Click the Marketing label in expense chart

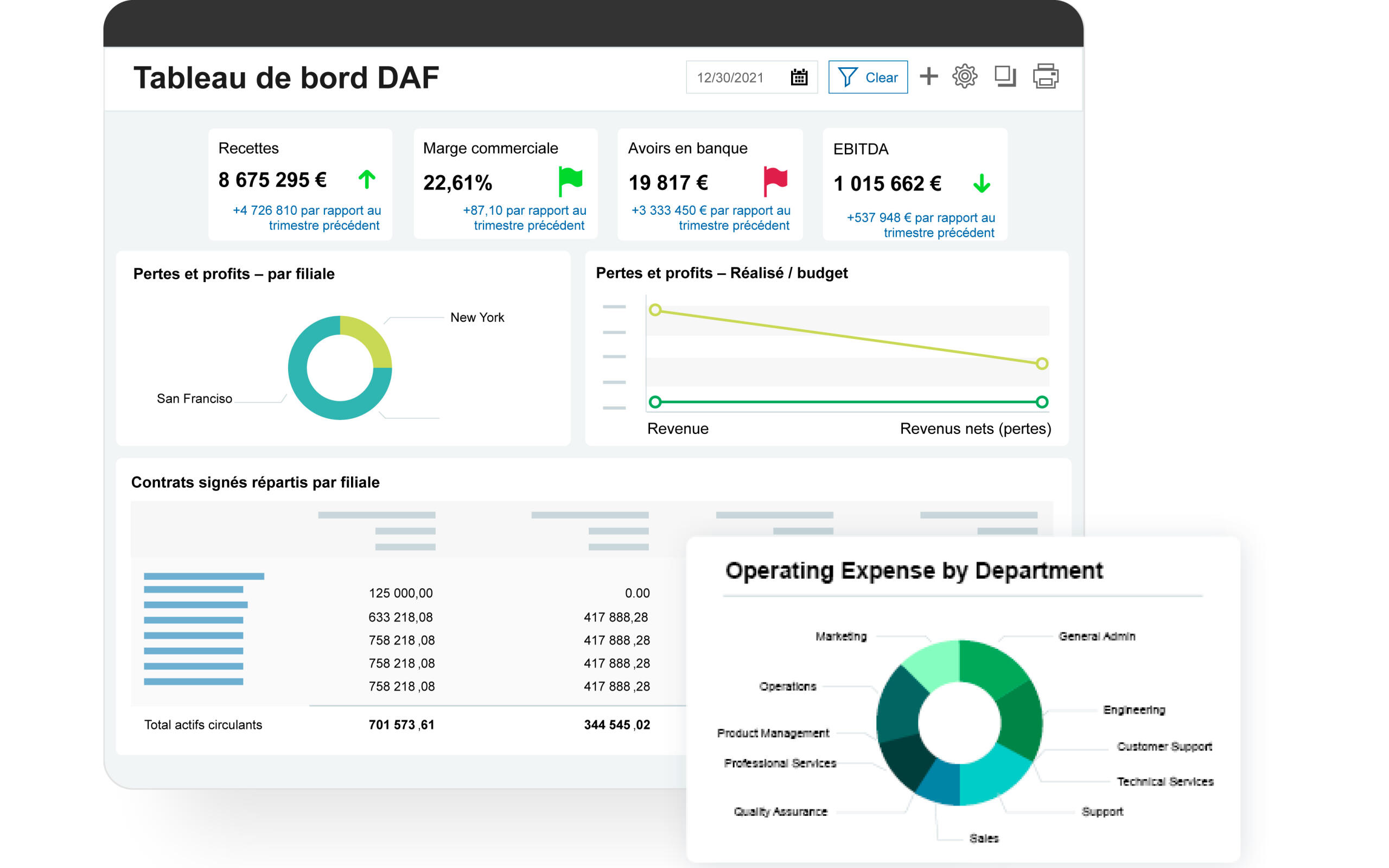(x=841, y=636)
